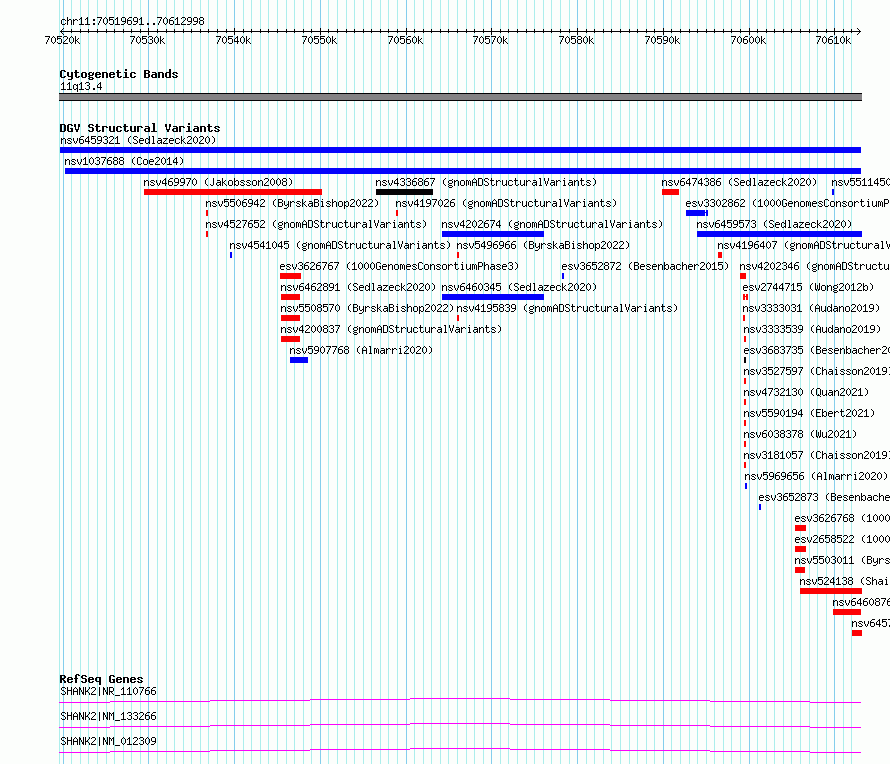This screenshot has width=890, height=764.
Task: Select the DGV Structural Variants track heading
Action: coord(140,128)
